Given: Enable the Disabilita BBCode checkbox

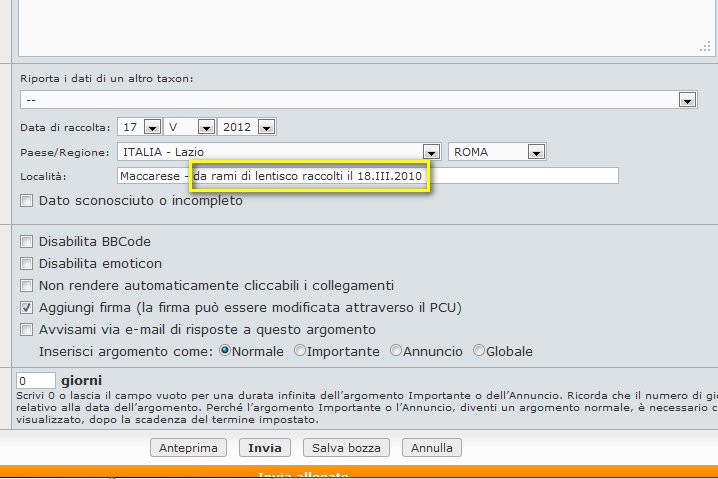Looking at the screenshot, I should click(27, 242).
